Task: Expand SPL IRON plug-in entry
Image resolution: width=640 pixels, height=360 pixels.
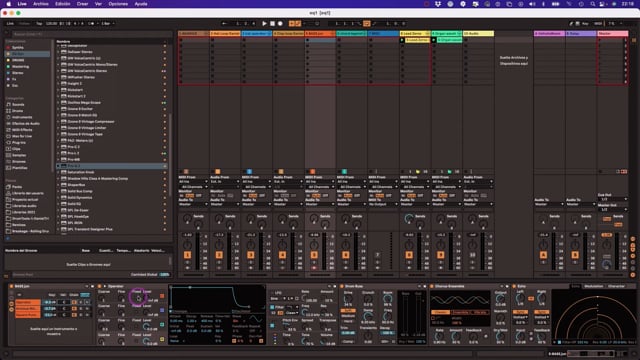Action: point(58,223)
